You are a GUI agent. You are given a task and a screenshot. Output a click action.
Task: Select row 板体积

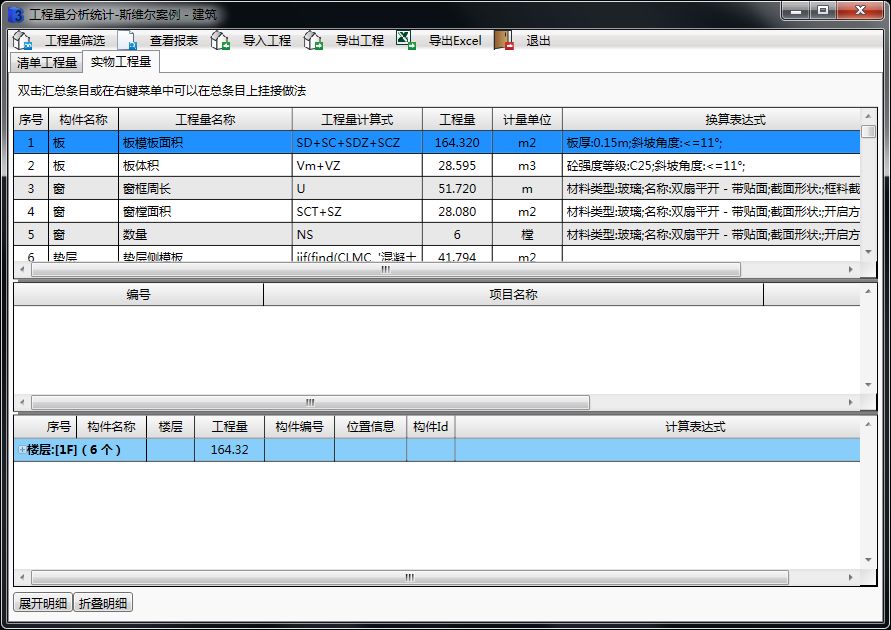coord(436,165)
